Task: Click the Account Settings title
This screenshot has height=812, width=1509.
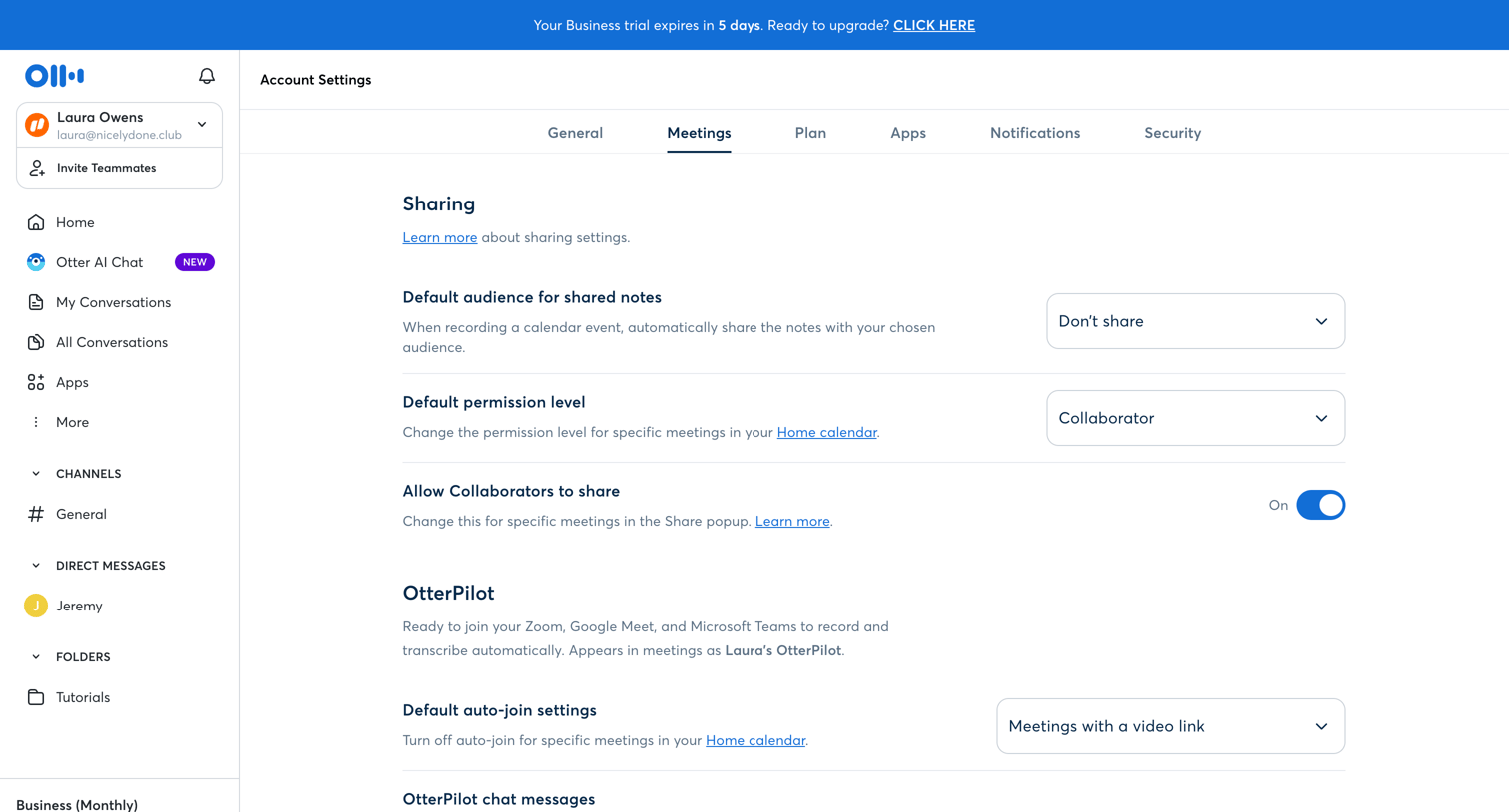Action: [x=316, y=80]
